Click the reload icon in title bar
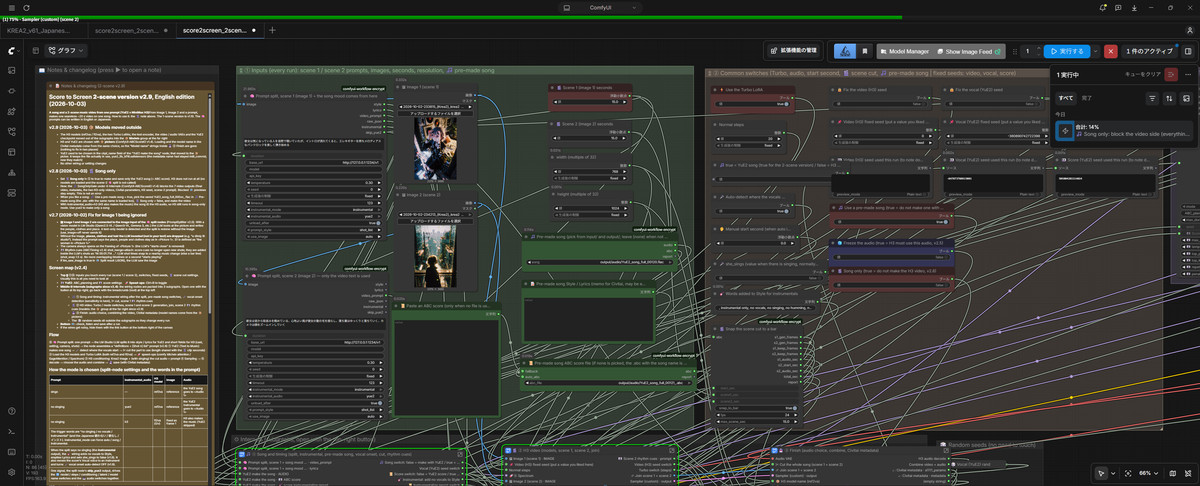 [26, 7]
